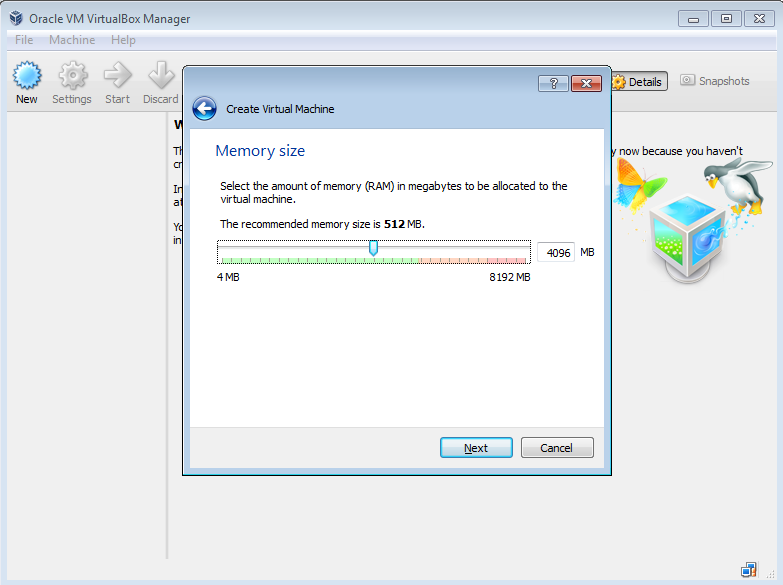This screenshot has width=783, height=585.
Task: Switch to the Snapshots view
Action: [x=715, y=81]
